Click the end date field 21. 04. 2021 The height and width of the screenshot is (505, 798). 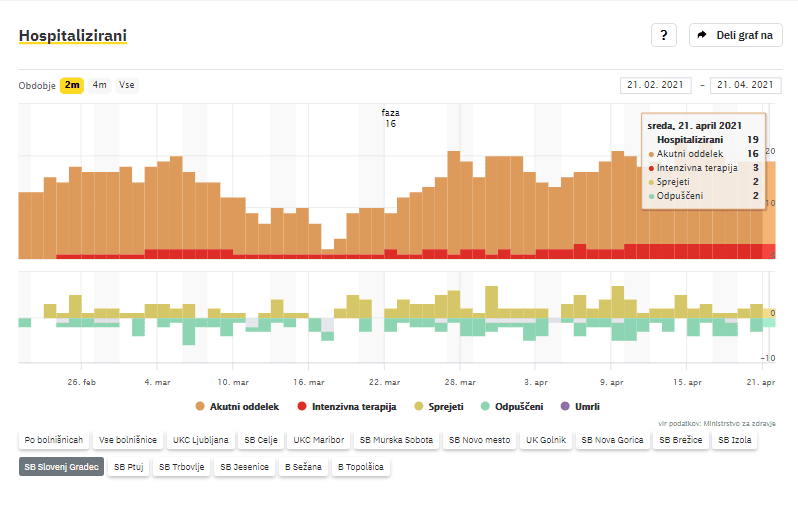pos(745,85)
